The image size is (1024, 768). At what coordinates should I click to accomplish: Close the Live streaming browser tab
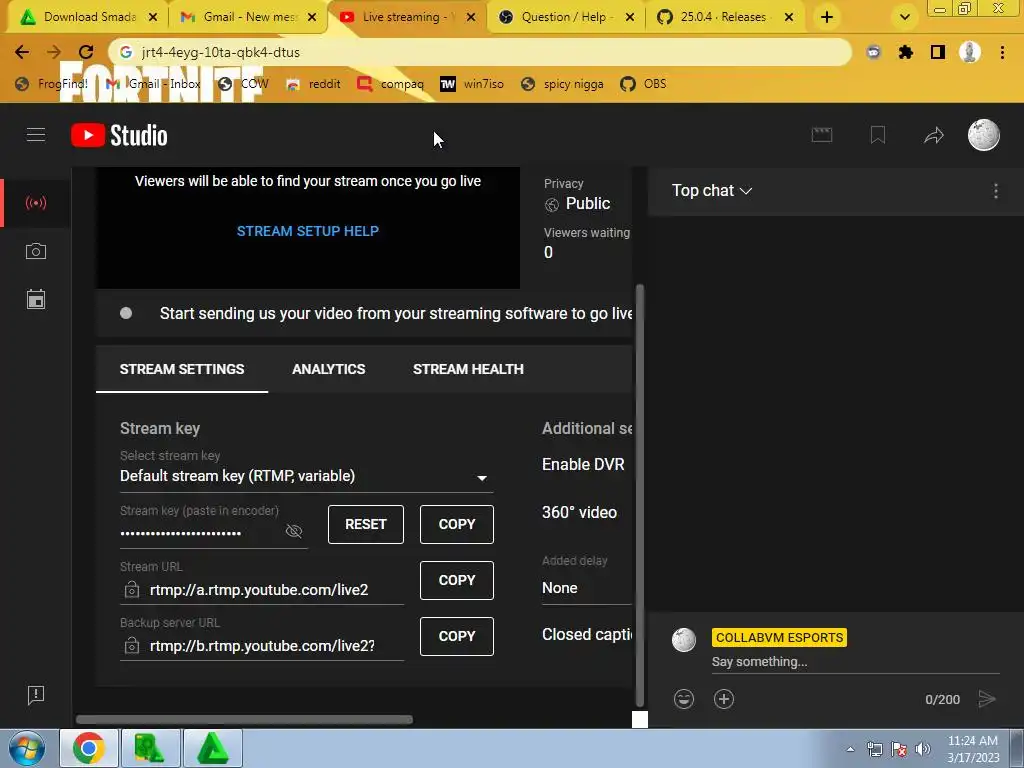471,17
